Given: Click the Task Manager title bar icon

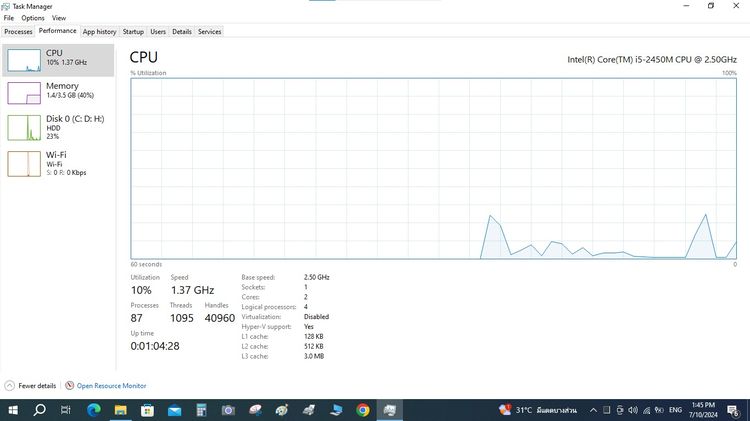Looking at the screenshot, I should point(6,6).
